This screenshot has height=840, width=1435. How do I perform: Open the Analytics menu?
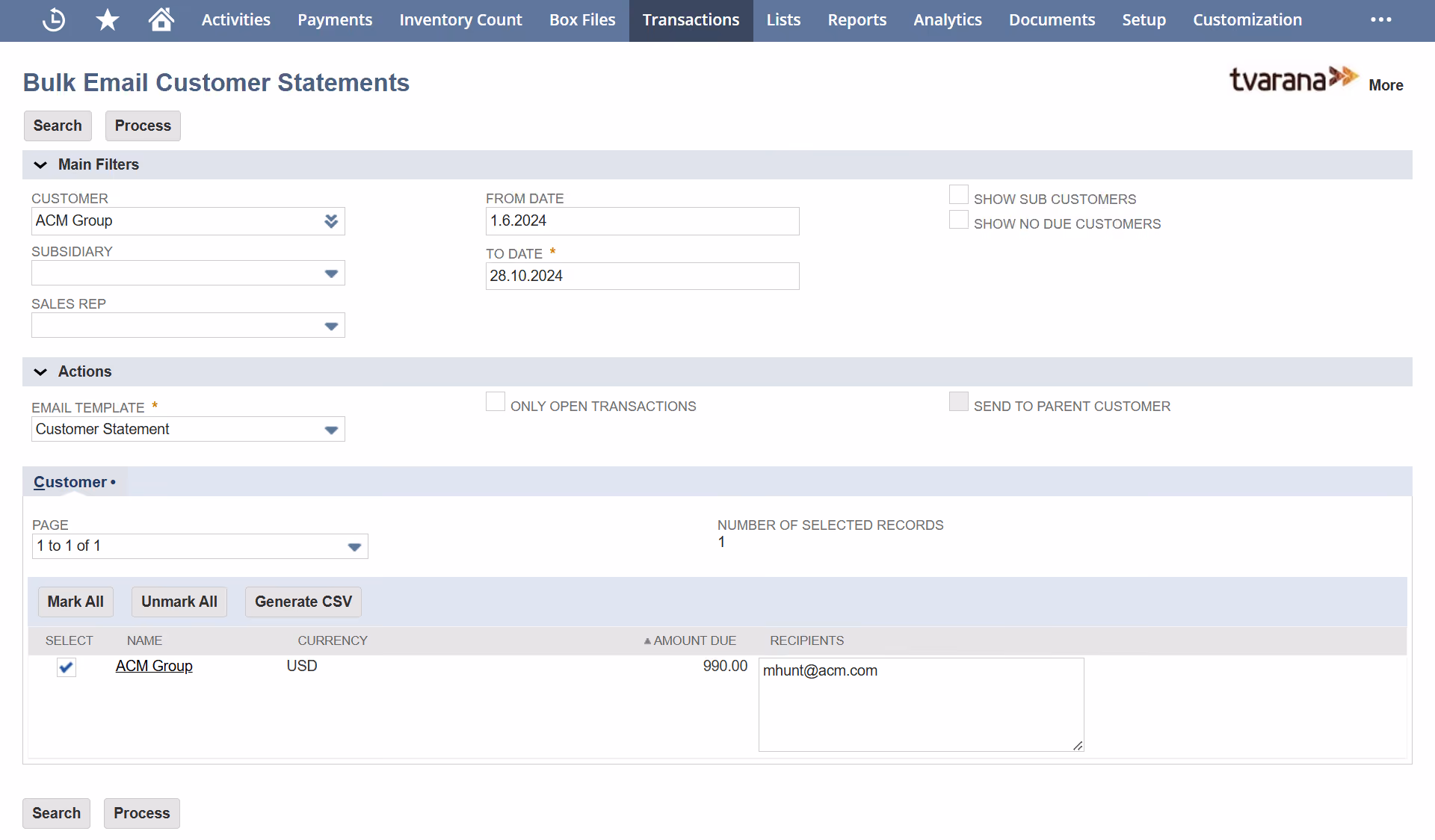pos(948,20)
